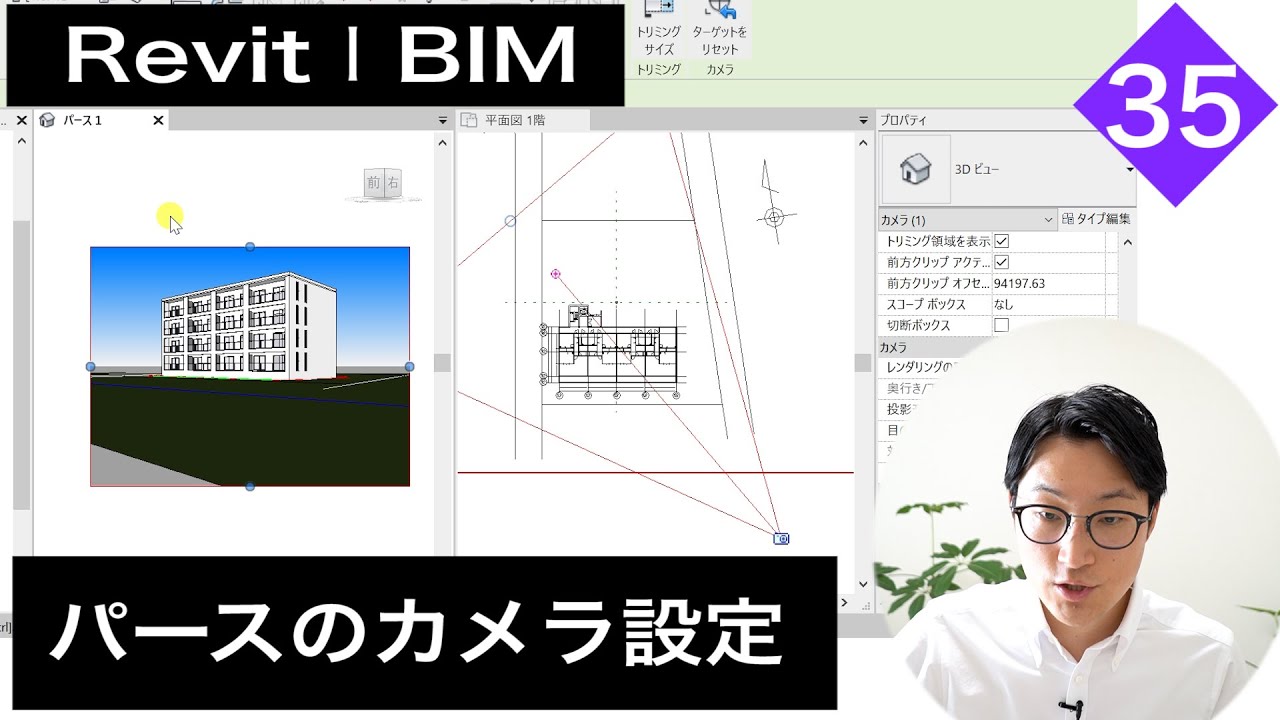Click the ターゲットをリセット camera tool
Image resolution: width=1280 pixels, height=720 pixels.
click(719, 29)
